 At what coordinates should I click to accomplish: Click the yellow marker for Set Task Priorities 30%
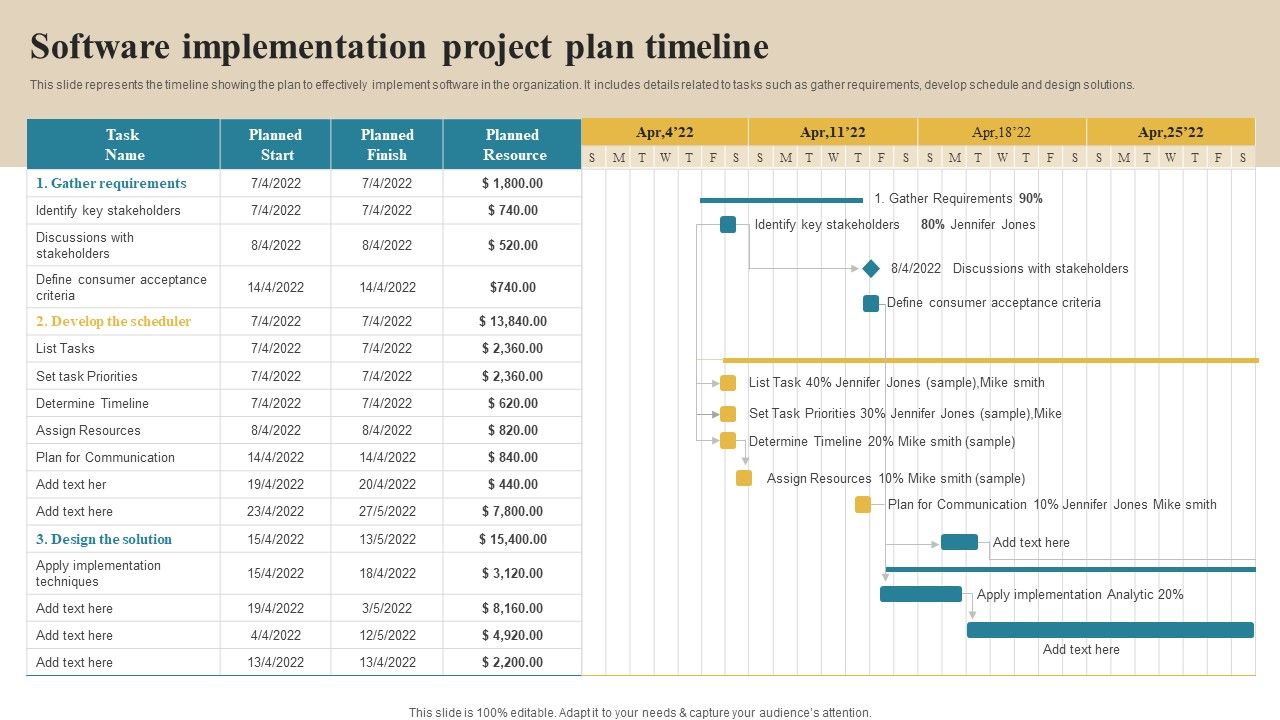[728, 414]
